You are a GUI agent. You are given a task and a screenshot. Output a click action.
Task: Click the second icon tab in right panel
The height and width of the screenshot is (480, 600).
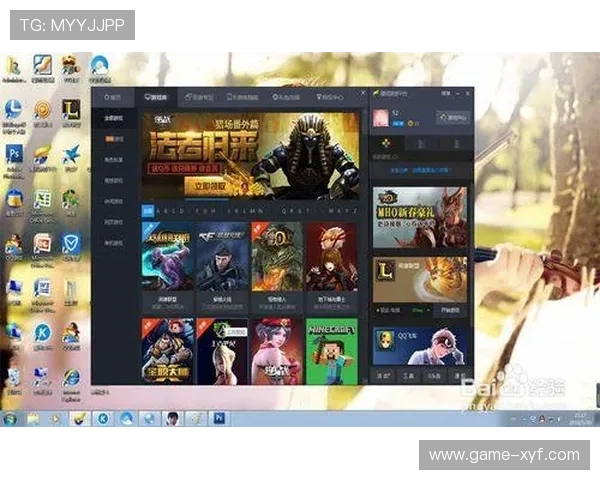coord(421,144)
